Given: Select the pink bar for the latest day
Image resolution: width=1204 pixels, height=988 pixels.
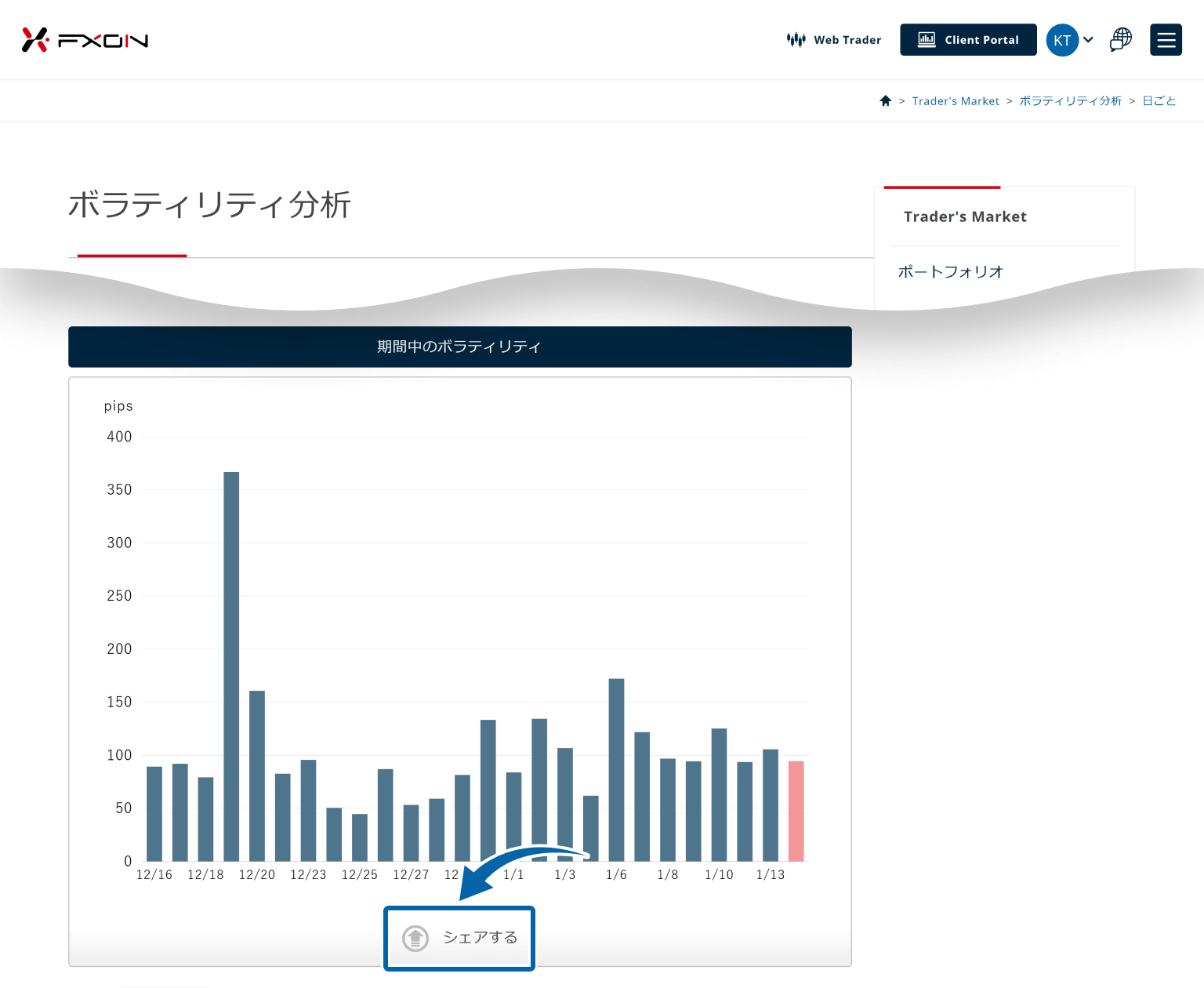Looking at the screenshot, I should click(796, 811).
